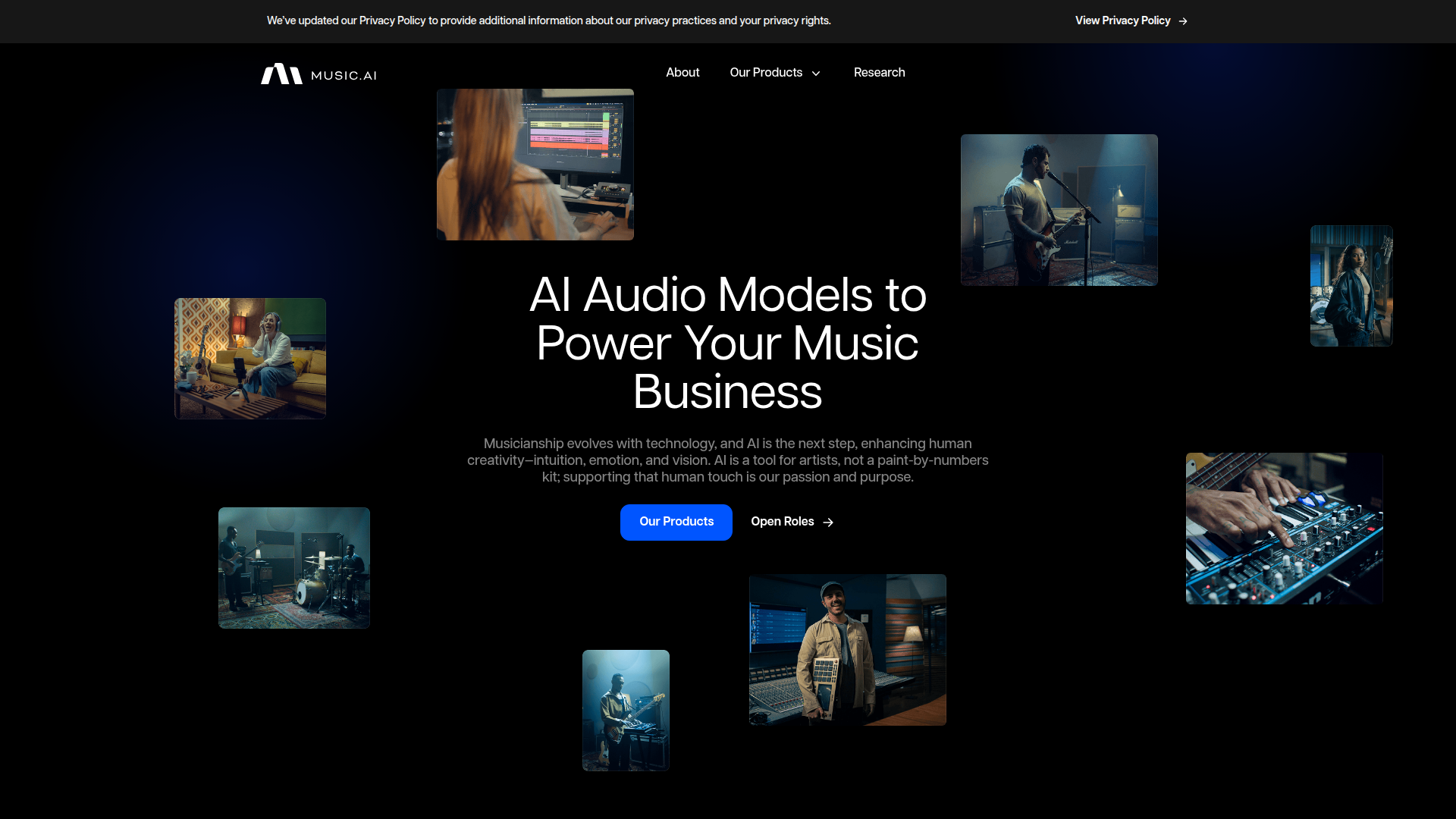Click the blue Our Products button

tap(676, 522)
